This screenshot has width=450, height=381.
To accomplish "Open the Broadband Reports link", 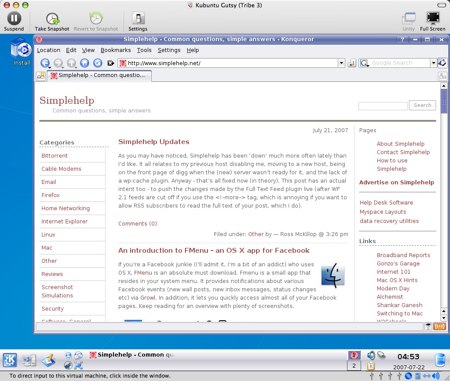I will pos(403,255).
